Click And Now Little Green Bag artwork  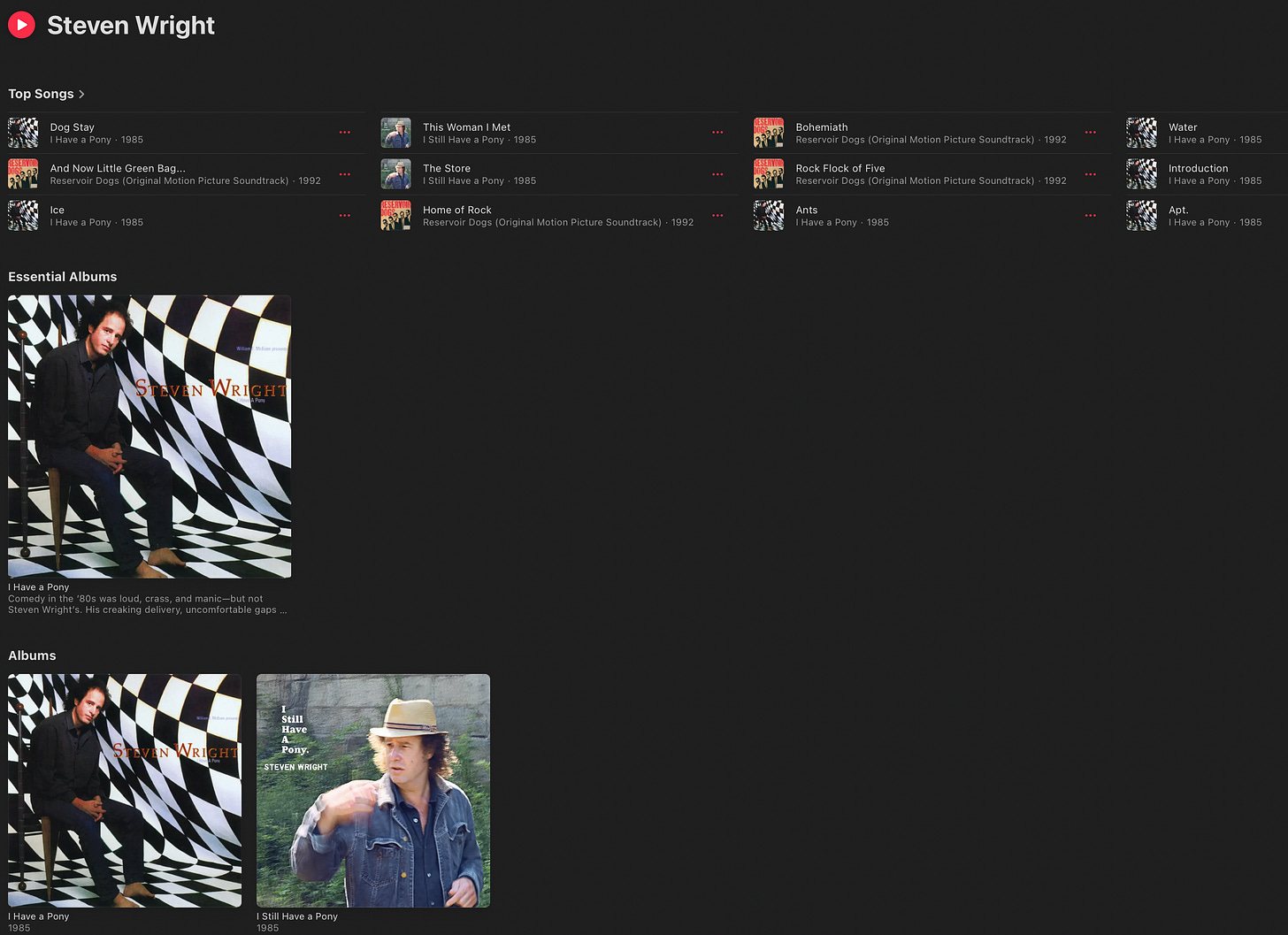[x=23, y=174]
